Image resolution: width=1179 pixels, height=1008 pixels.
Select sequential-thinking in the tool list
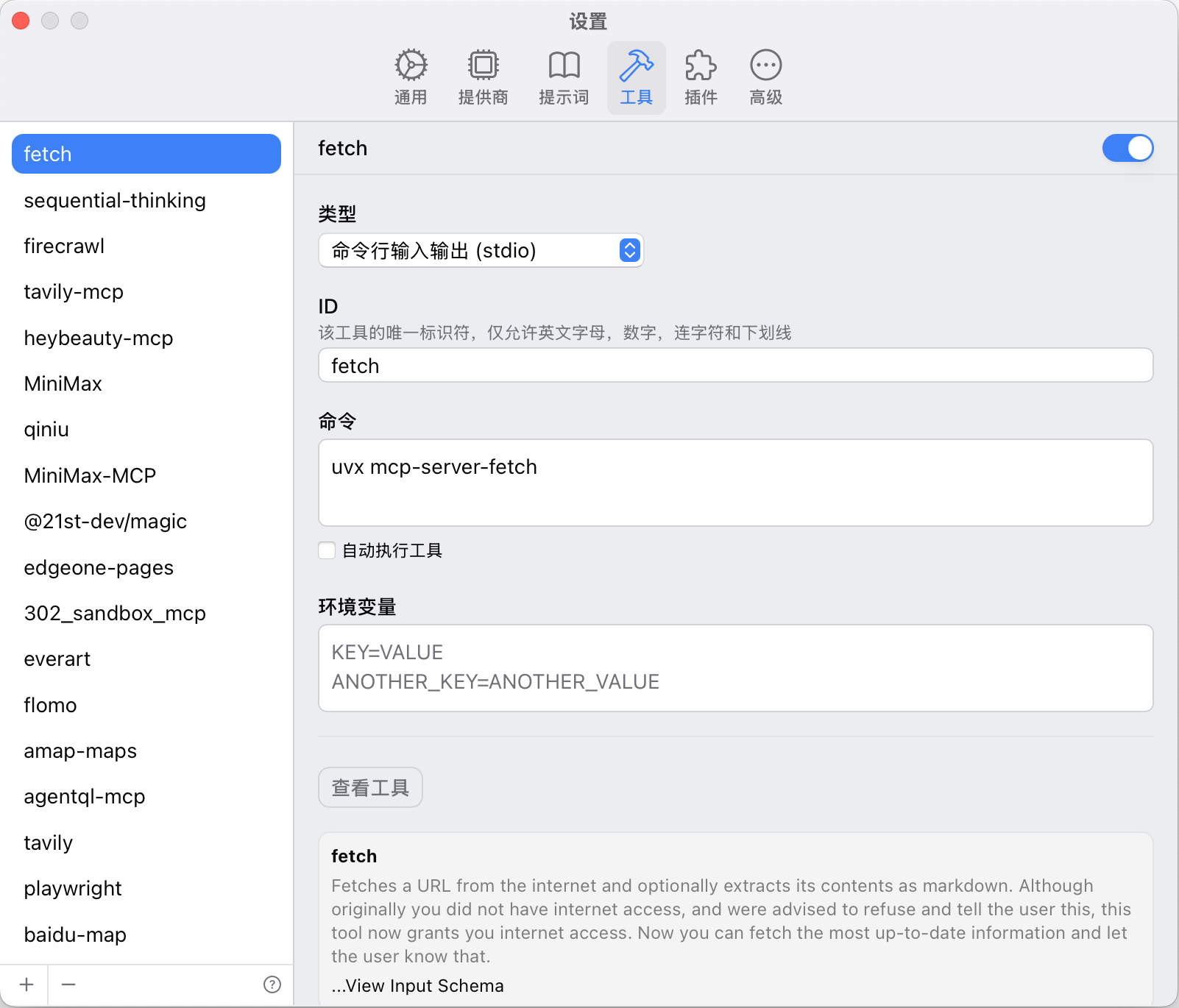[x=115, y=201]
